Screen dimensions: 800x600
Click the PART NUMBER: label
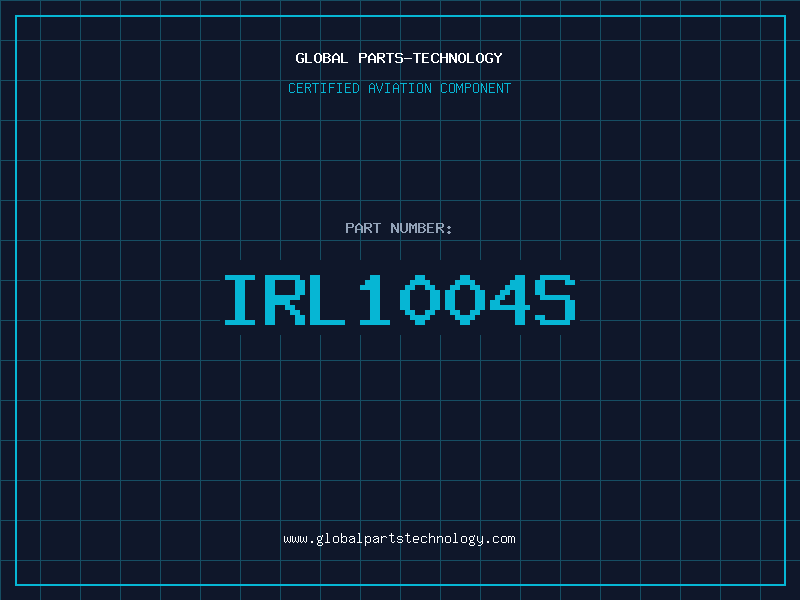coord(399,228)
